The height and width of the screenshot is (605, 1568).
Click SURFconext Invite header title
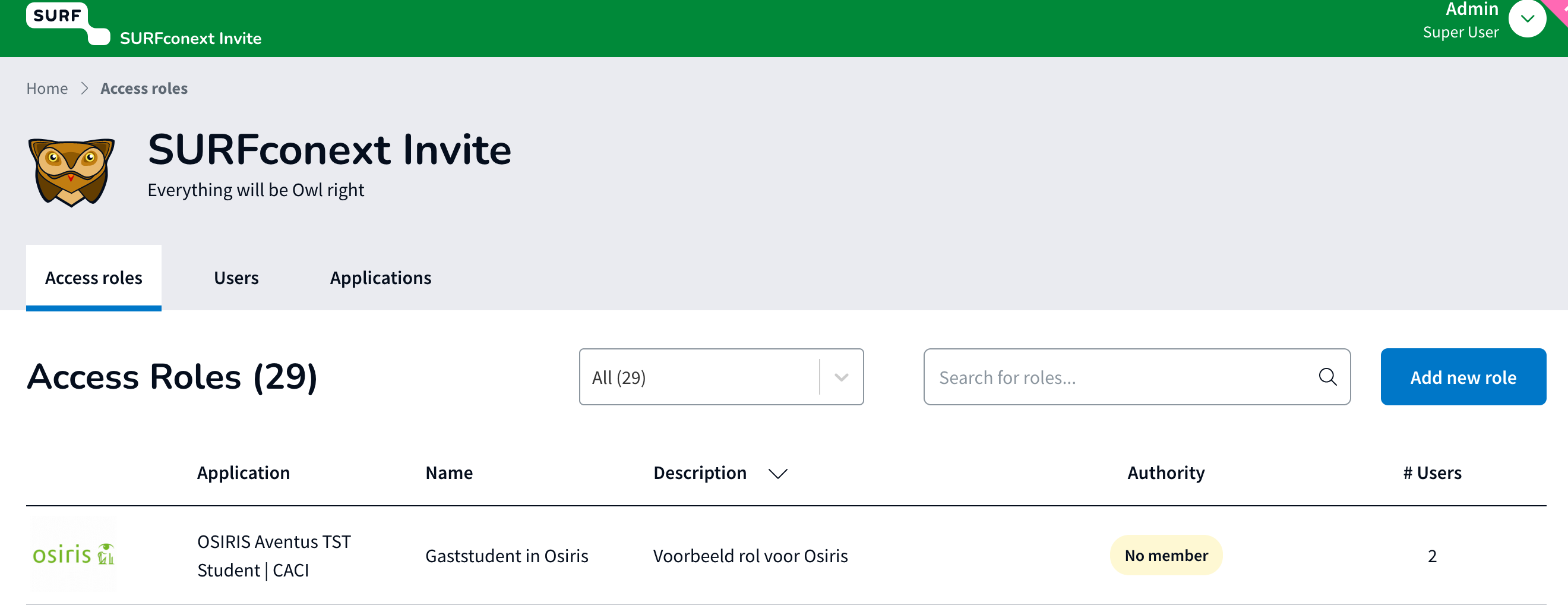(191, 39)
